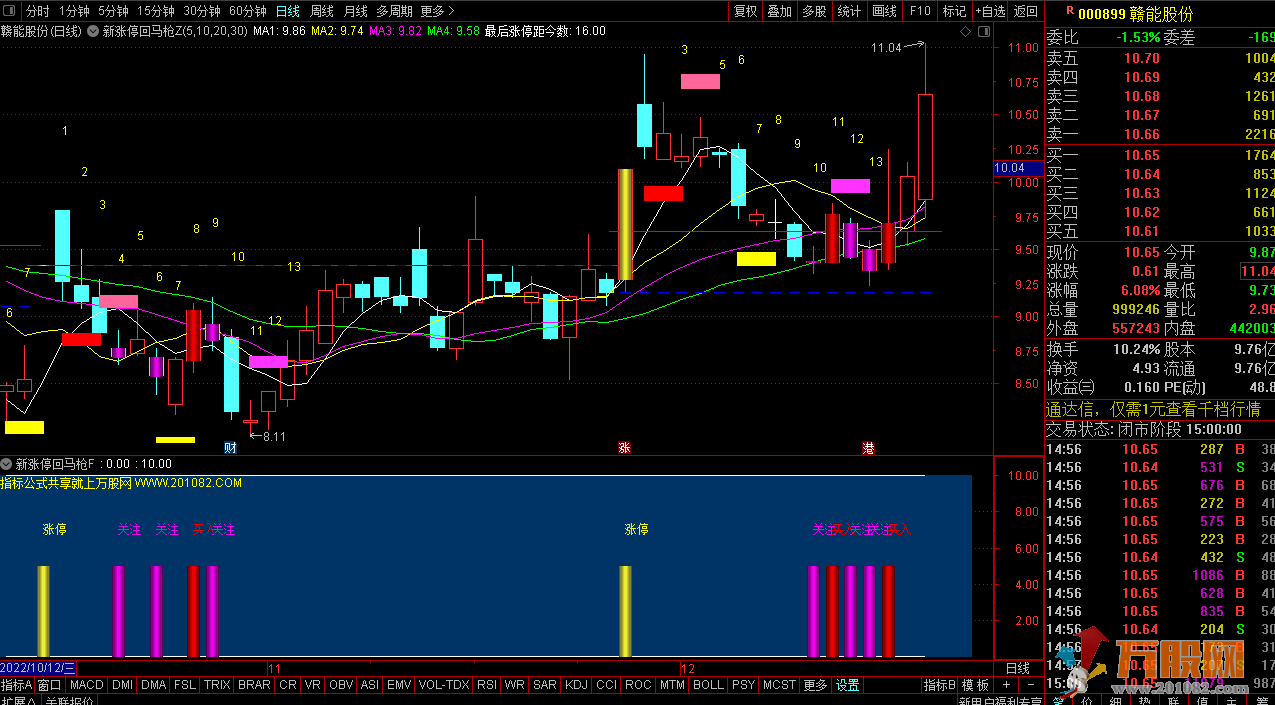Image resolution: width=1275 pixels, height=705 pixels.
Task: Open the 画线 drawing tools
Action: [x=884, y=11]
